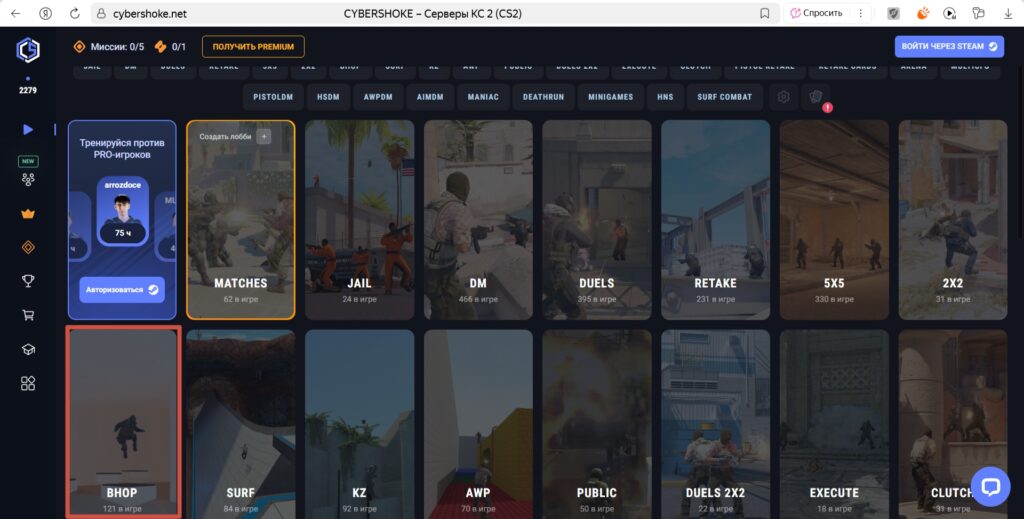1024x519 pixels.
Task: Click the cards icon with red alert
Action: (x=816, y=97)
